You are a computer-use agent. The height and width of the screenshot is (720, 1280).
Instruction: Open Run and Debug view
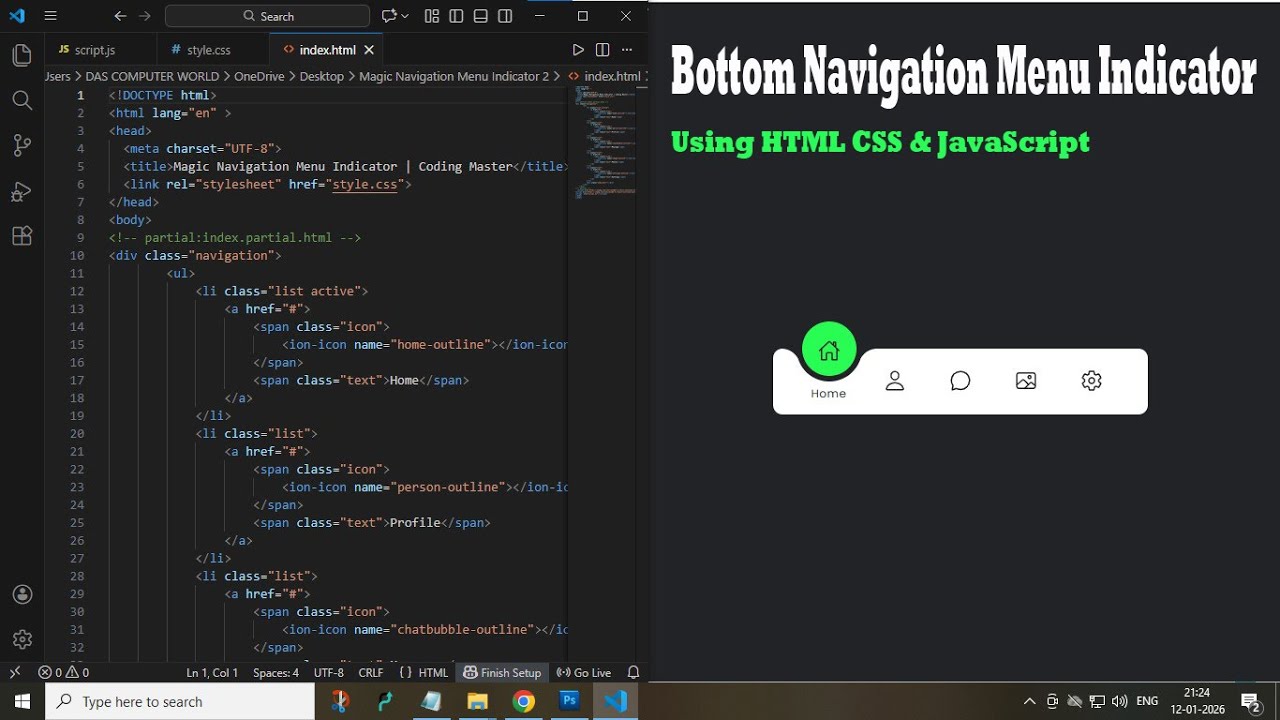(x=22, y=191)
